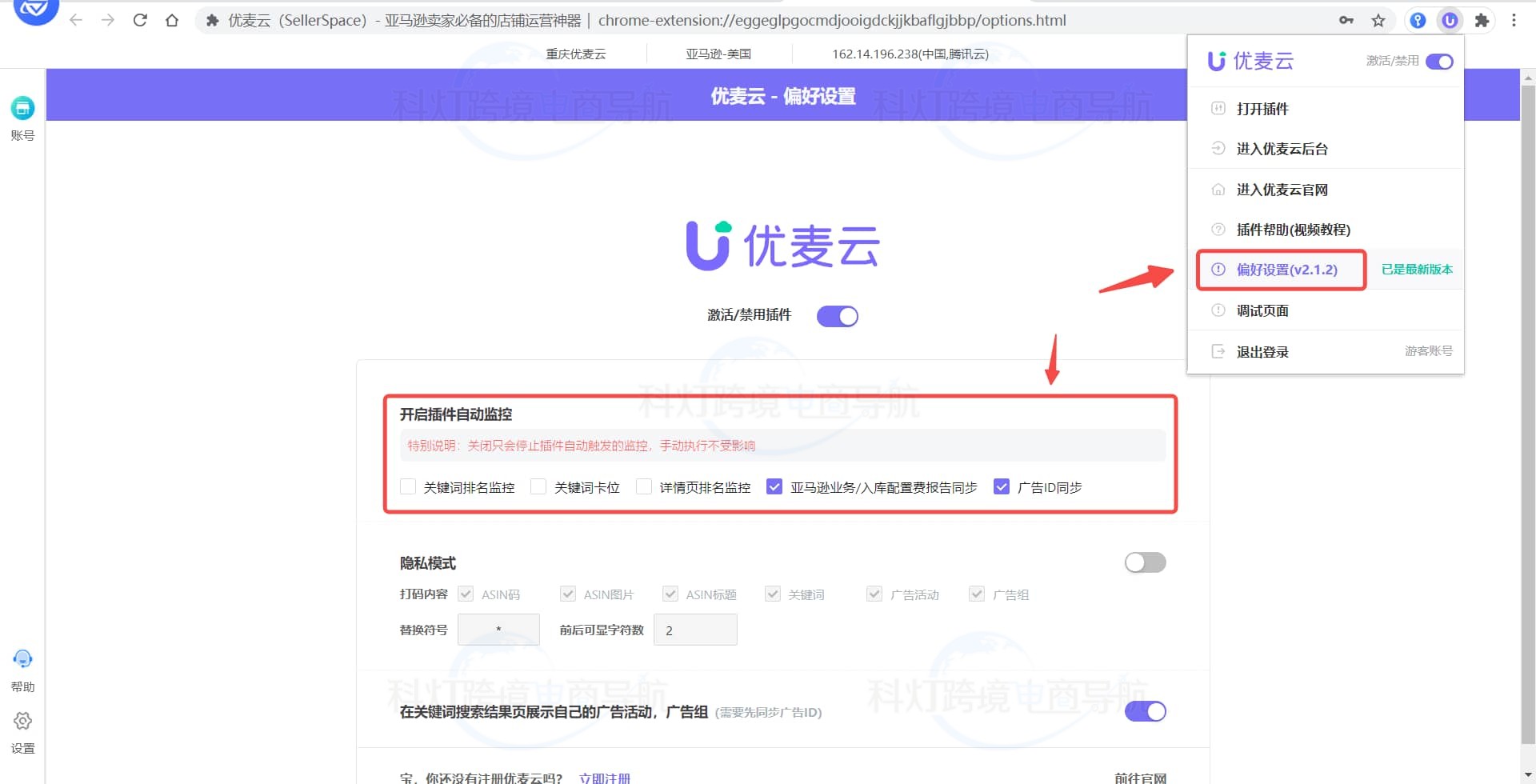Open the Chrome extensions puzzle icon
The height and width of the screenshot is (784, 1536).
click(x=1482, y=20)
